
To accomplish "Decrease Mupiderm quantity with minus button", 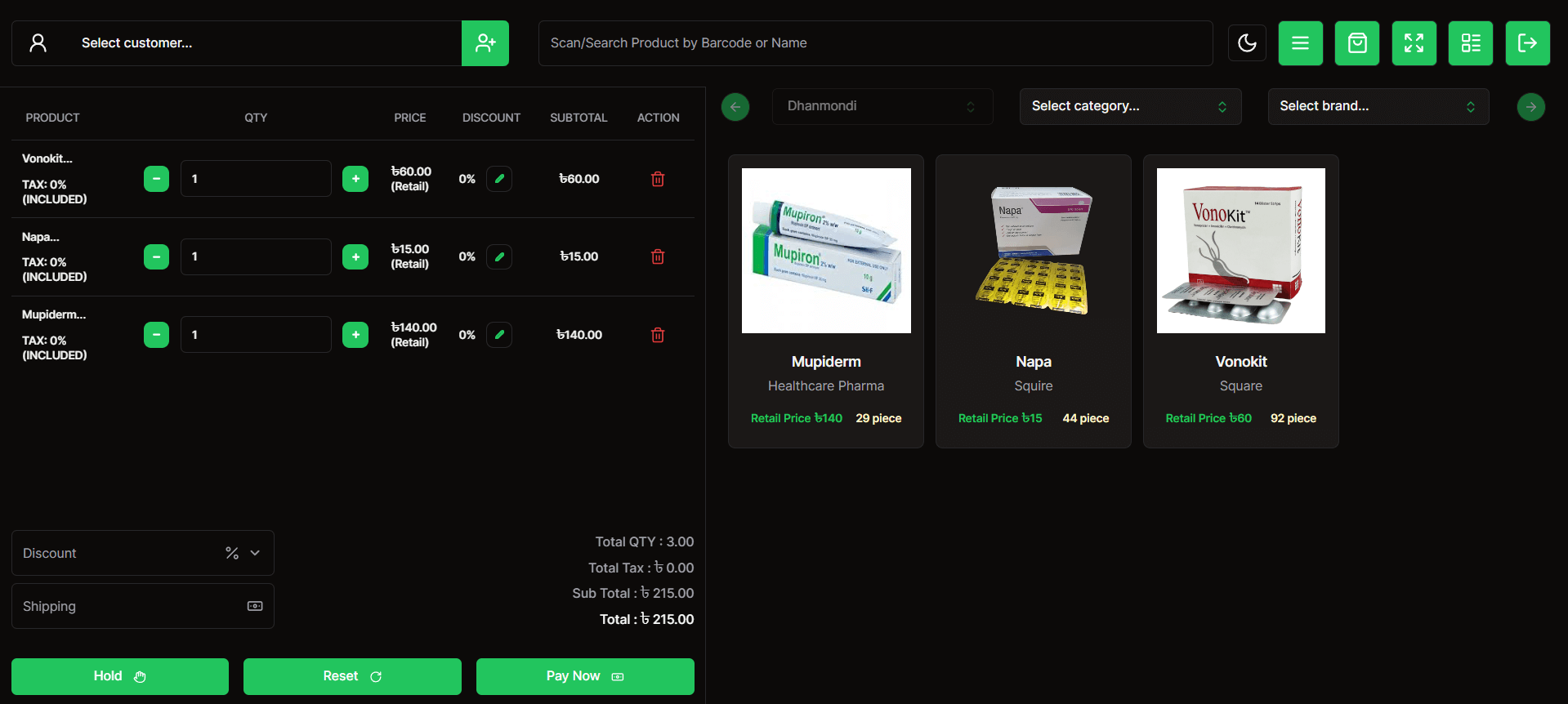I will [x=156, y=335].
